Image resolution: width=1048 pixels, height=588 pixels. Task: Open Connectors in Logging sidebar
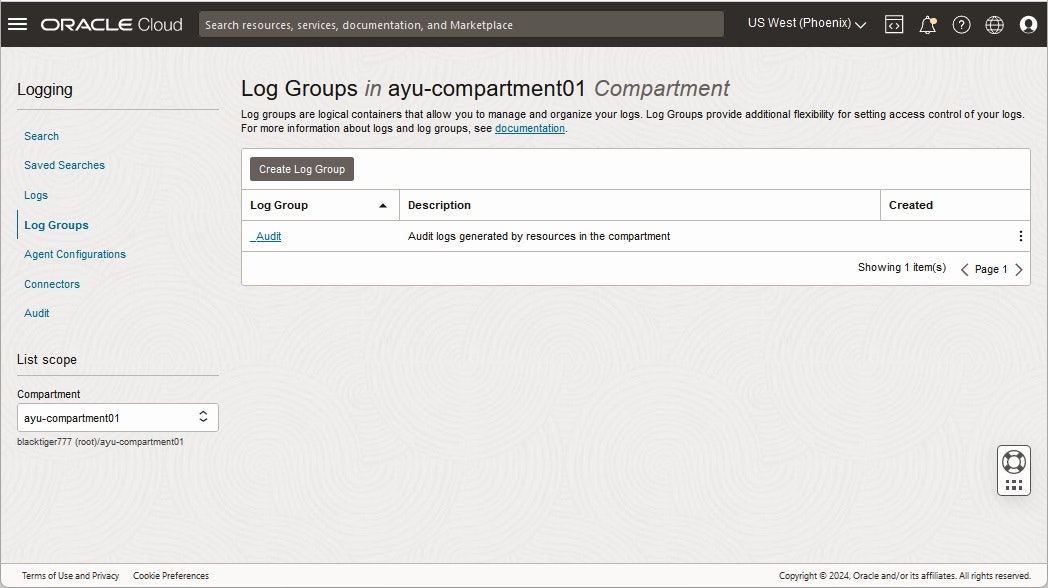(x=52, y=284)
